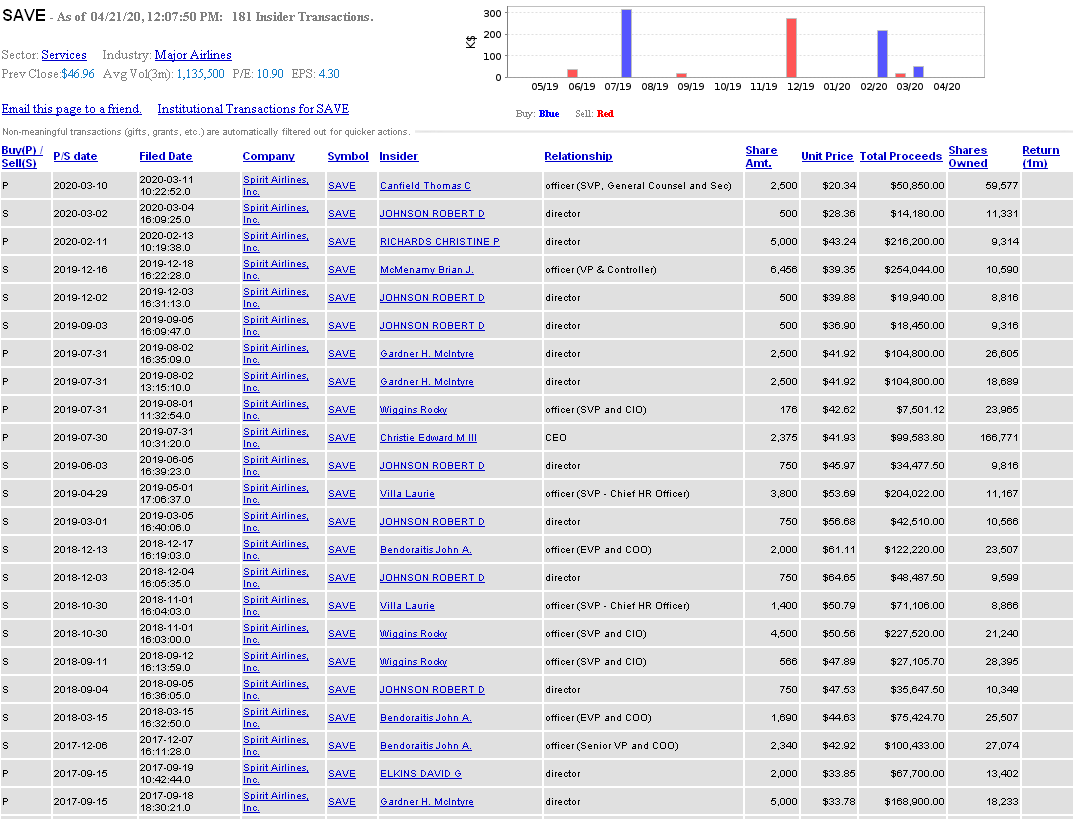
Task: Click Spirit Airlines link in 2019-04-29 row
Action: pos(275,493)
